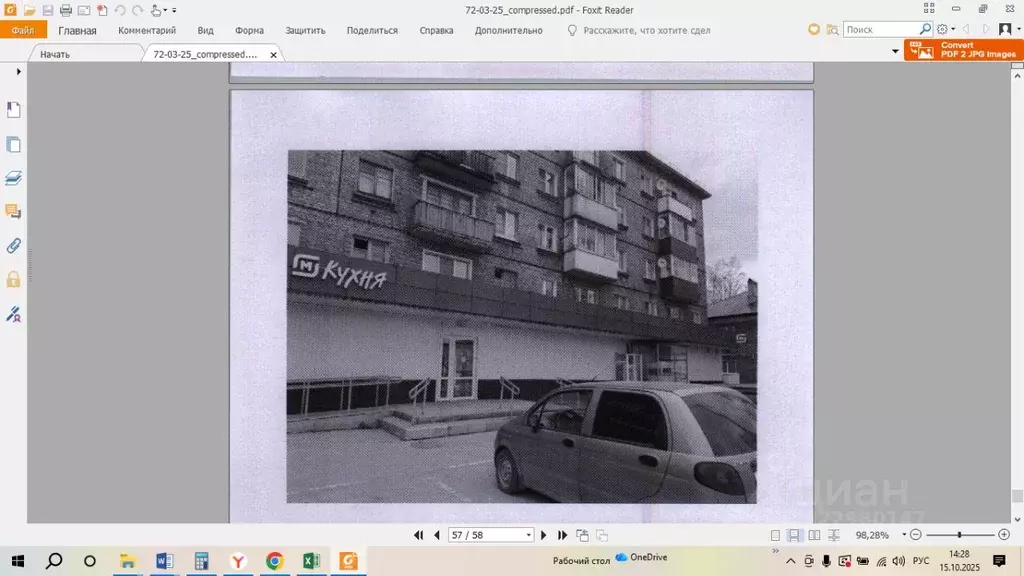
Task: Open the Security lock panel
Action: pyautogui.click(x=14, y=279)
